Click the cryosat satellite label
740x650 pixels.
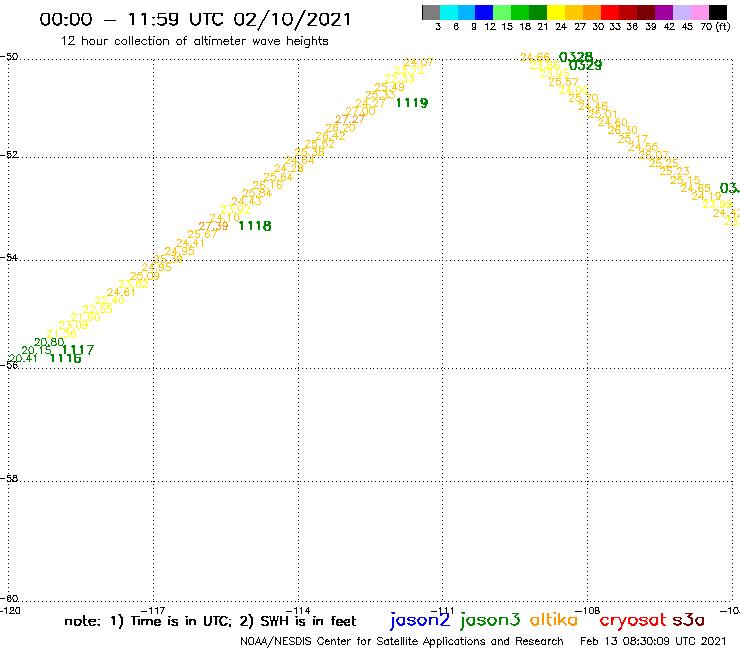pos(633,620)
